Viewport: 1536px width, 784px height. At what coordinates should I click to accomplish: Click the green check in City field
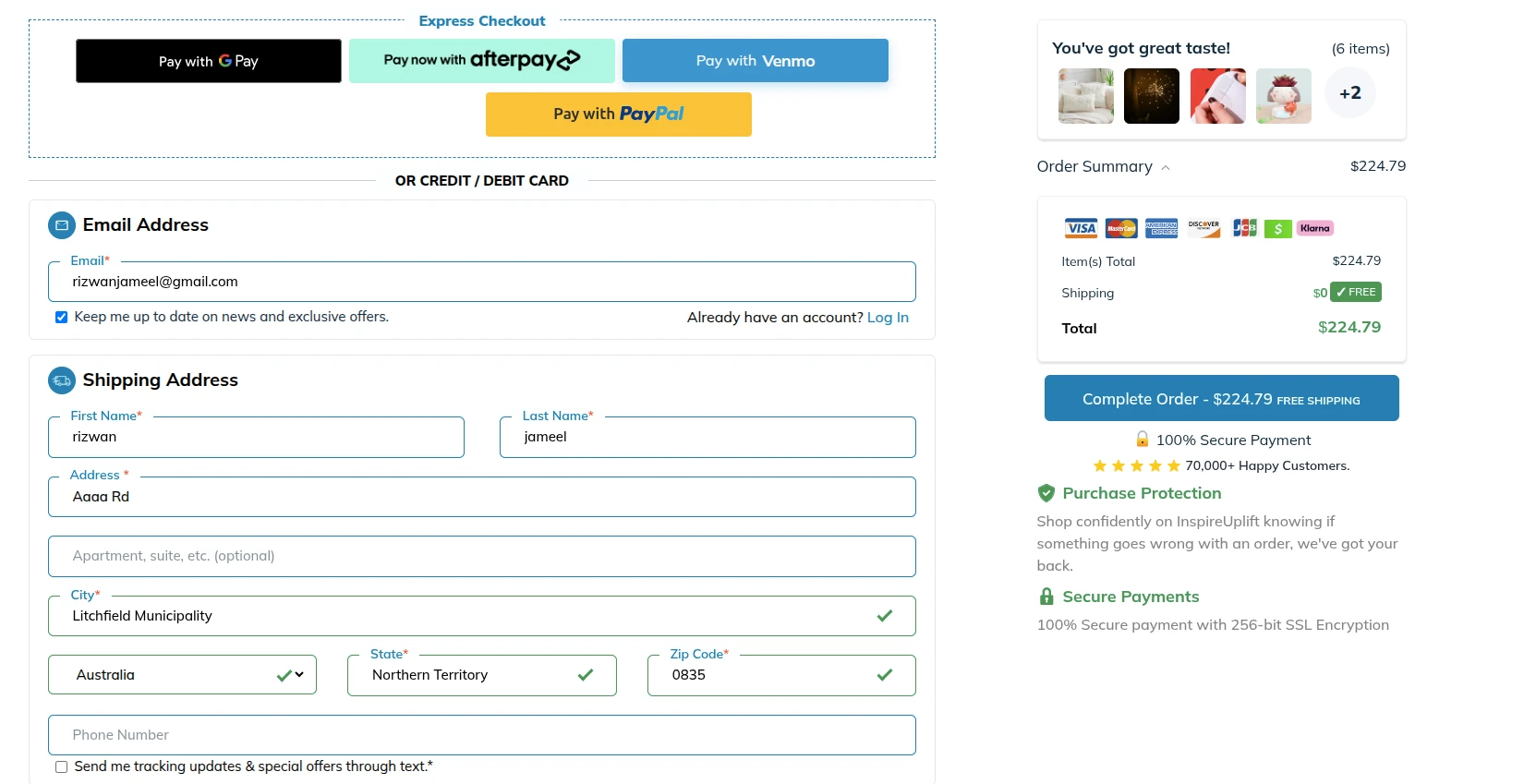(885, 616)
